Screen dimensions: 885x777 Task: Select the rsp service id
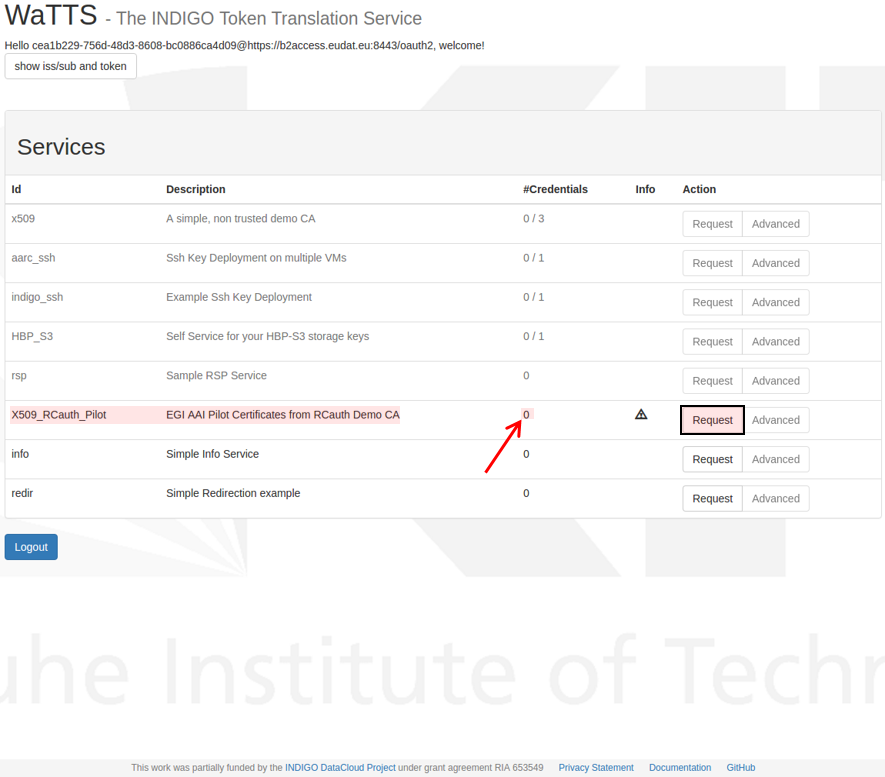tap(19, 376)
